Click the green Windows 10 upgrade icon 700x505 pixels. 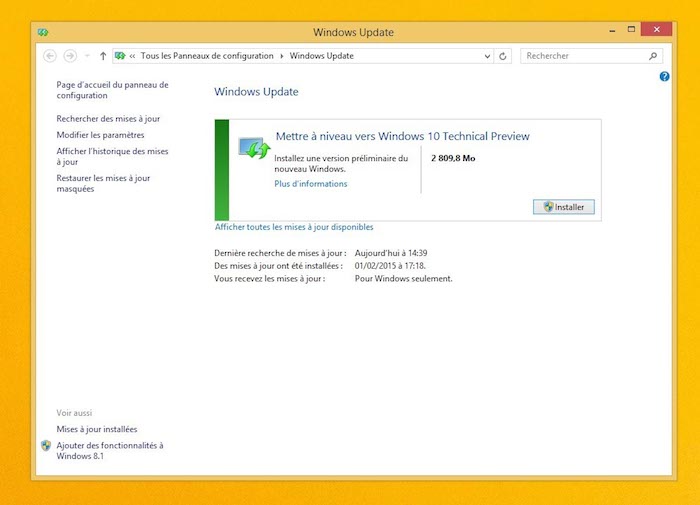254,149
